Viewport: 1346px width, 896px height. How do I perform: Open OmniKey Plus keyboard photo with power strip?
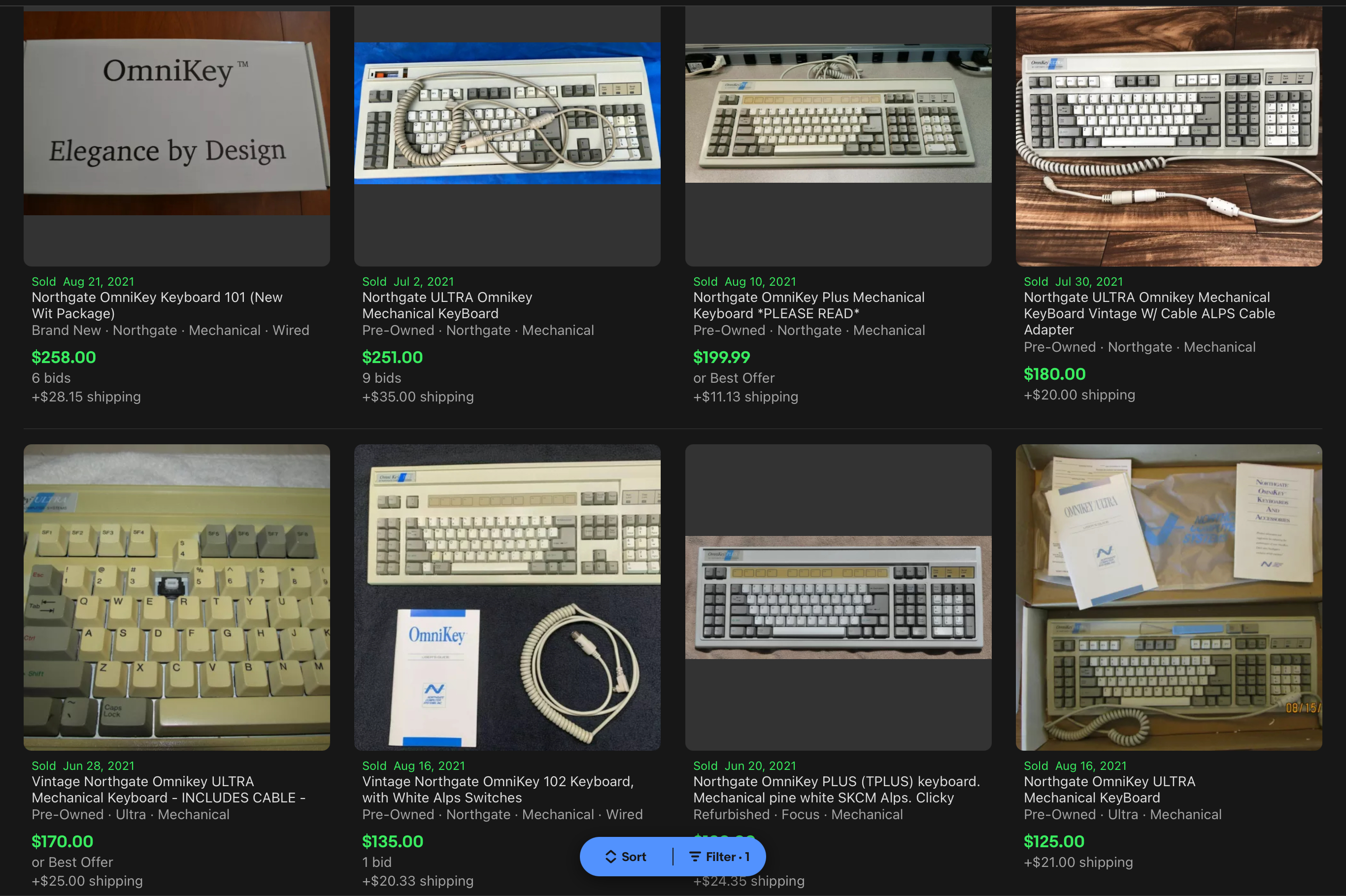[838, 136]
